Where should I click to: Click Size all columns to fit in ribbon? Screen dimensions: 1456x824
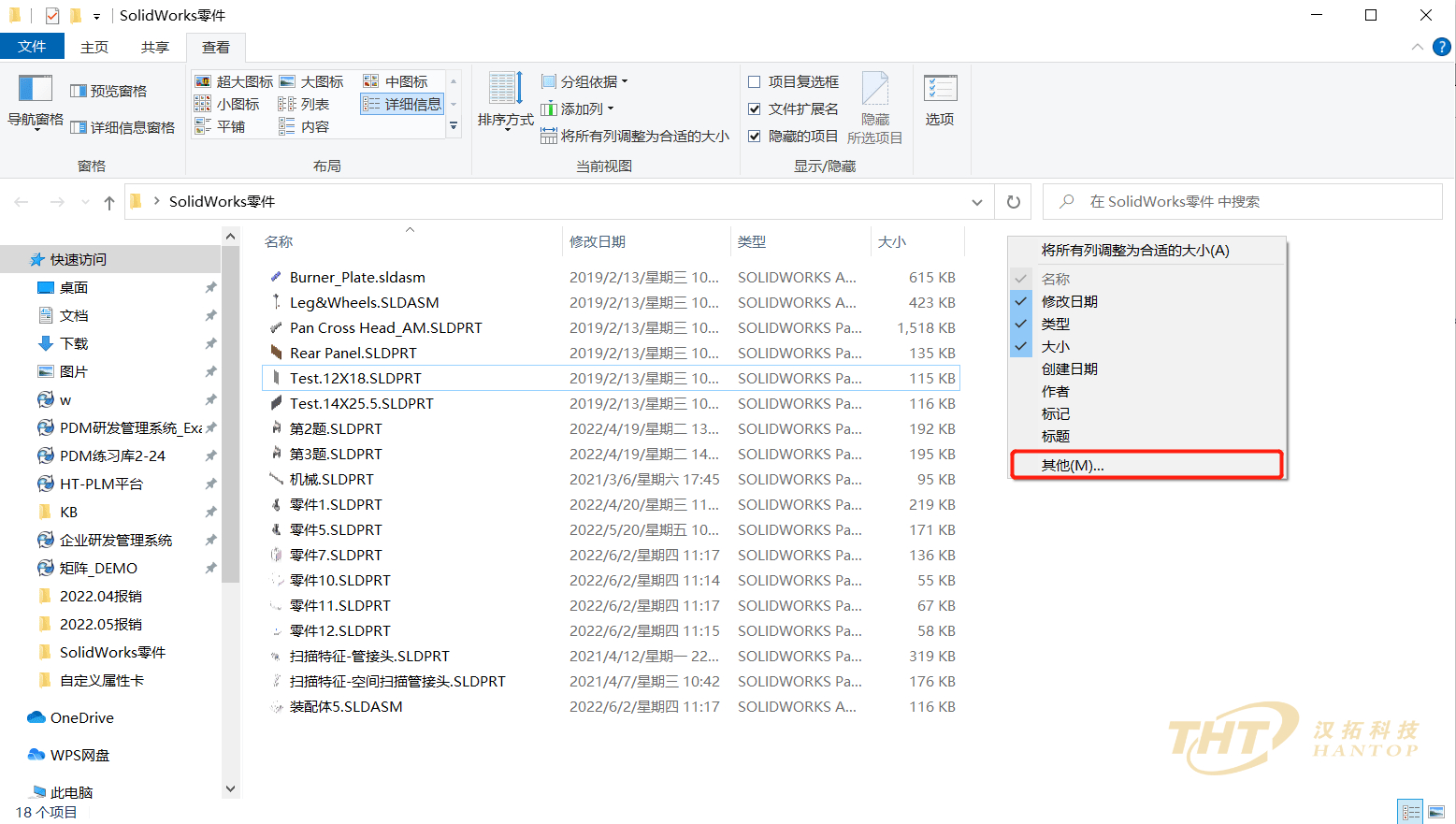point(635,136)
